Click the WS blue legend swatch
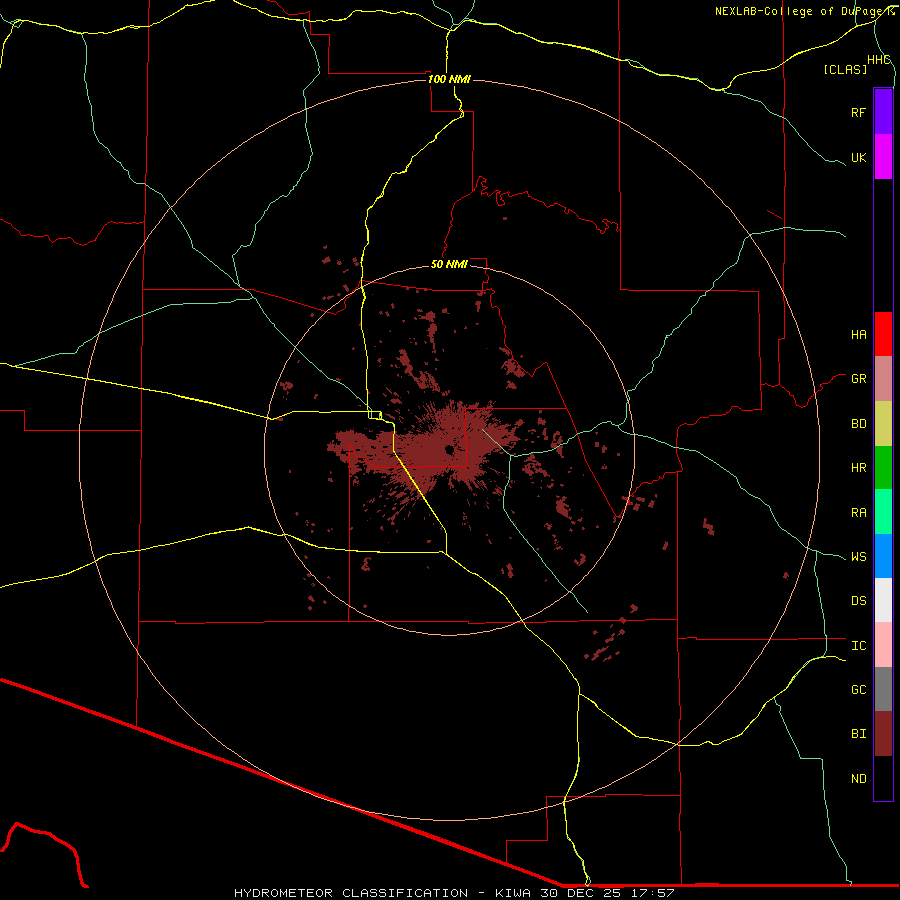This screenshot has width=900, height=900. pos(883,556)
